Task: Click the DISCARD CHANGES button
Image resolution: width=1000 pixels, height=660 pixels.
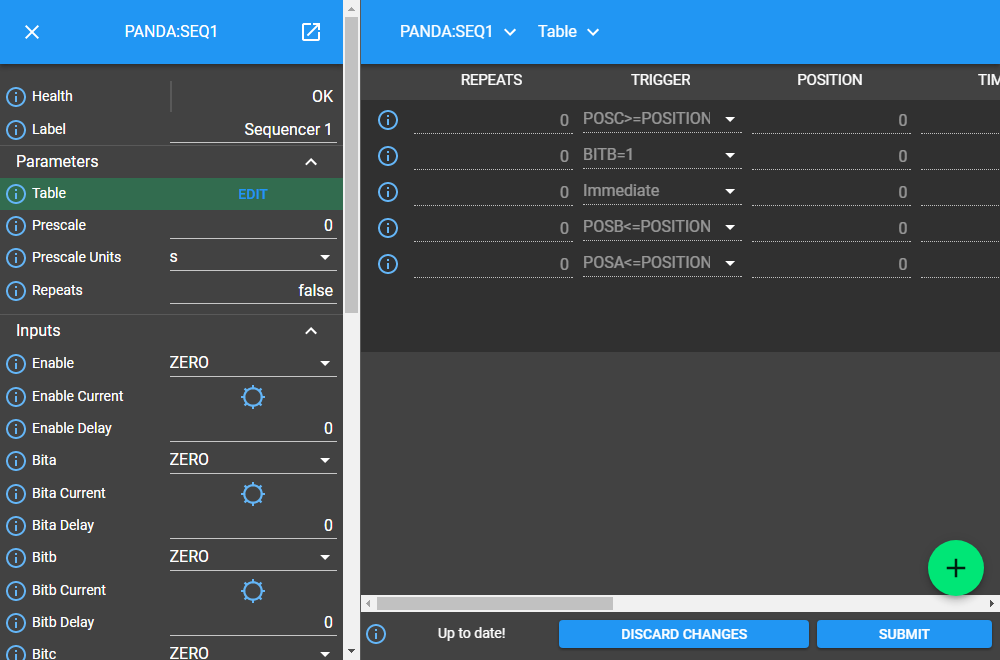Action: [683, 634]
